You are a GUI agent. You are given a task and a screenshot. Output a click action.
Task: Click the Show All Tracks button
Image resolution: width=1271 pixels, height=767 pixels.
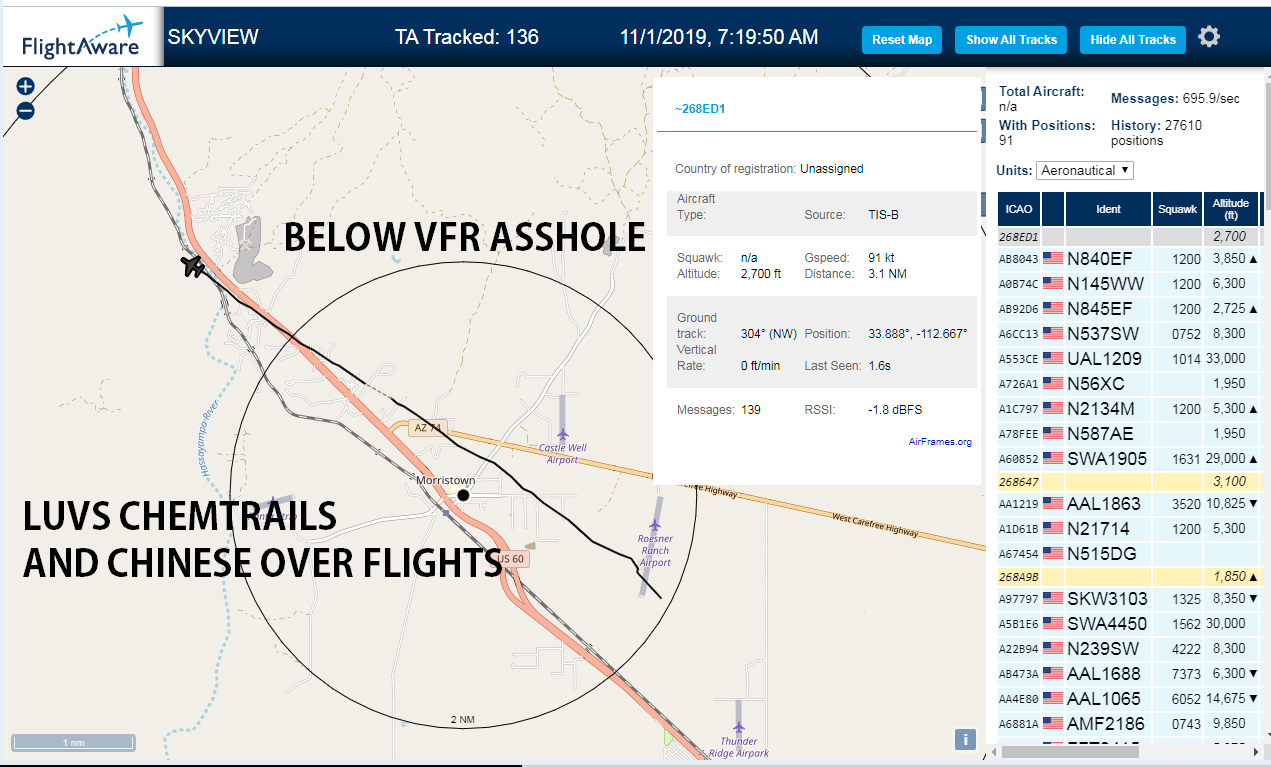[1011, 40]
